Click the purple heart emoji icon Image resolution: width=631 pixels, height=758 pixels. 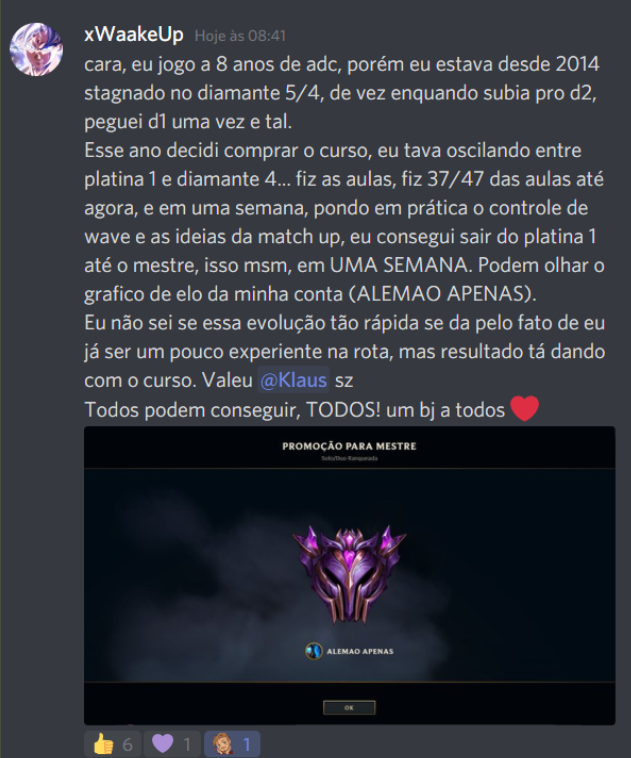pyautogui.click(x=162, y=743)
